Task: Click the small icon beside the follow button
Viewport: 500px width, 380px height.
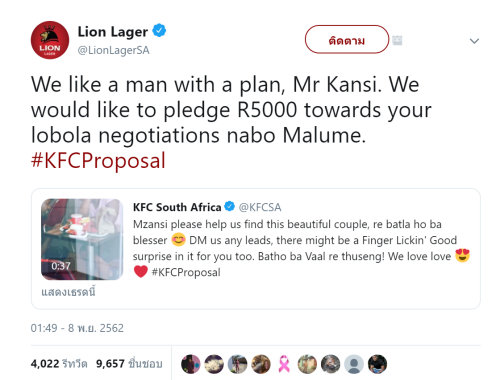Action: [397, 40]
